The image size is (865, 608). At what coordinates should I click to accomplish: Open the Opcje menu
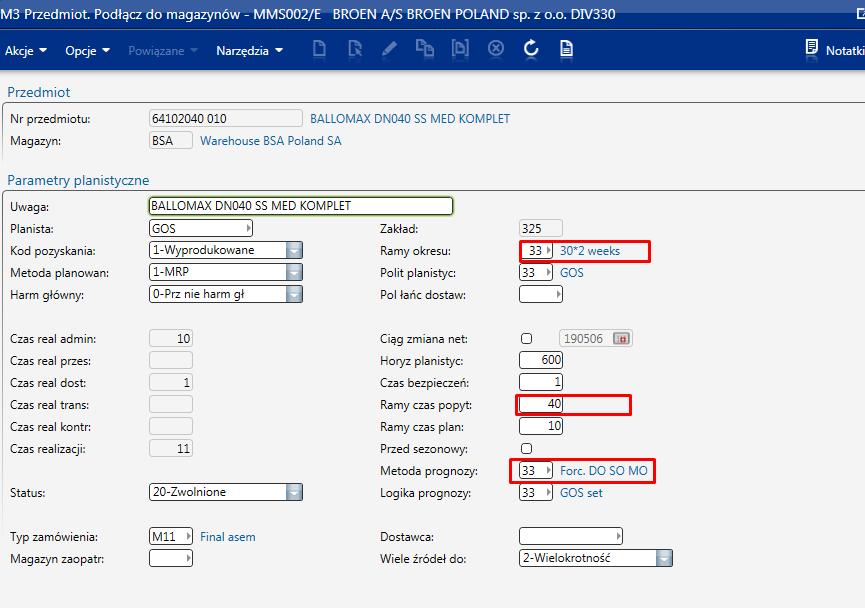click(87, 51)
